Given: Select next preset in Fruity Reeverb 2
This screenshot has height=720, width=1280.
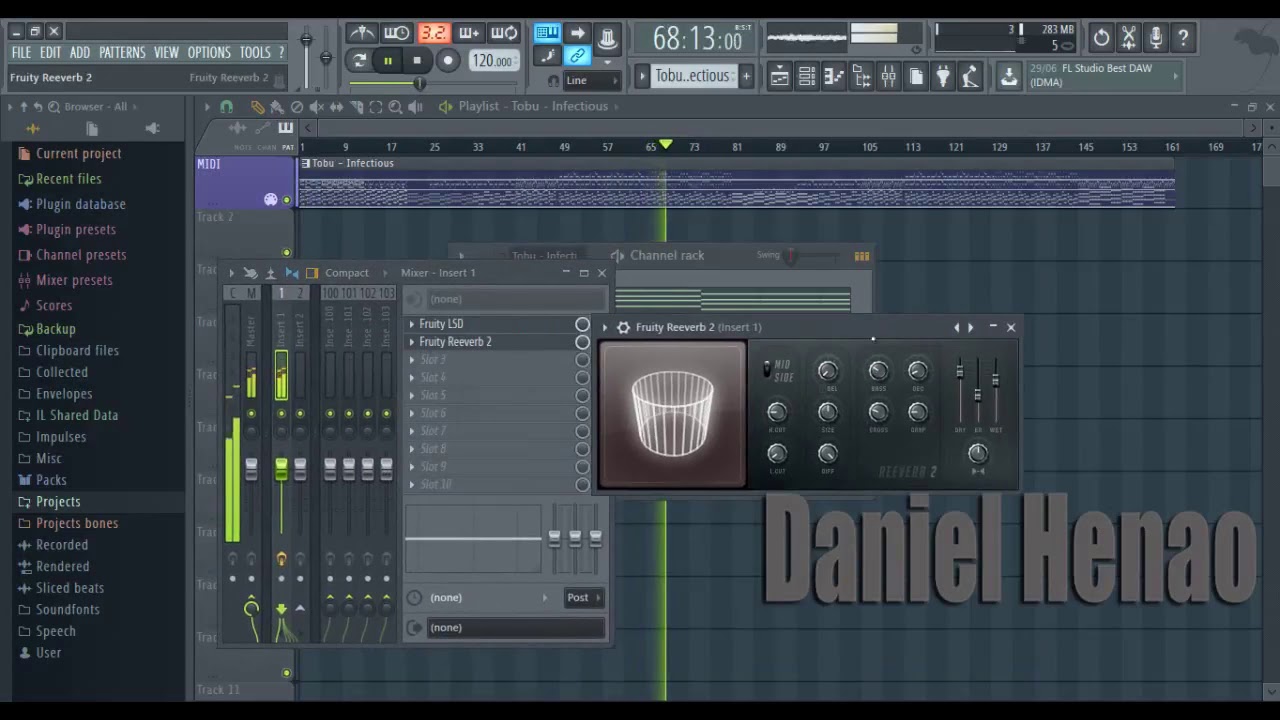Looking at the screenshot, I should pos(970,327).
